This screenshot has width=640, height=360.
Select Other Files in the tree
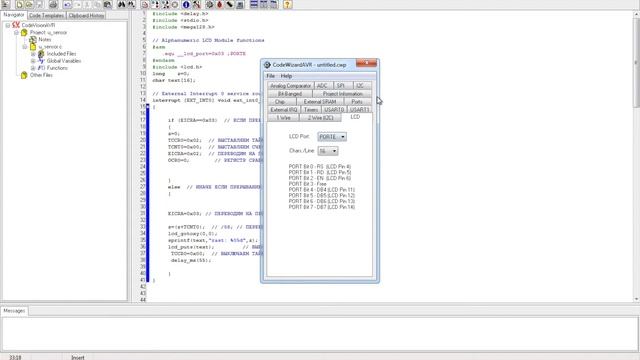tap(41, 75)
